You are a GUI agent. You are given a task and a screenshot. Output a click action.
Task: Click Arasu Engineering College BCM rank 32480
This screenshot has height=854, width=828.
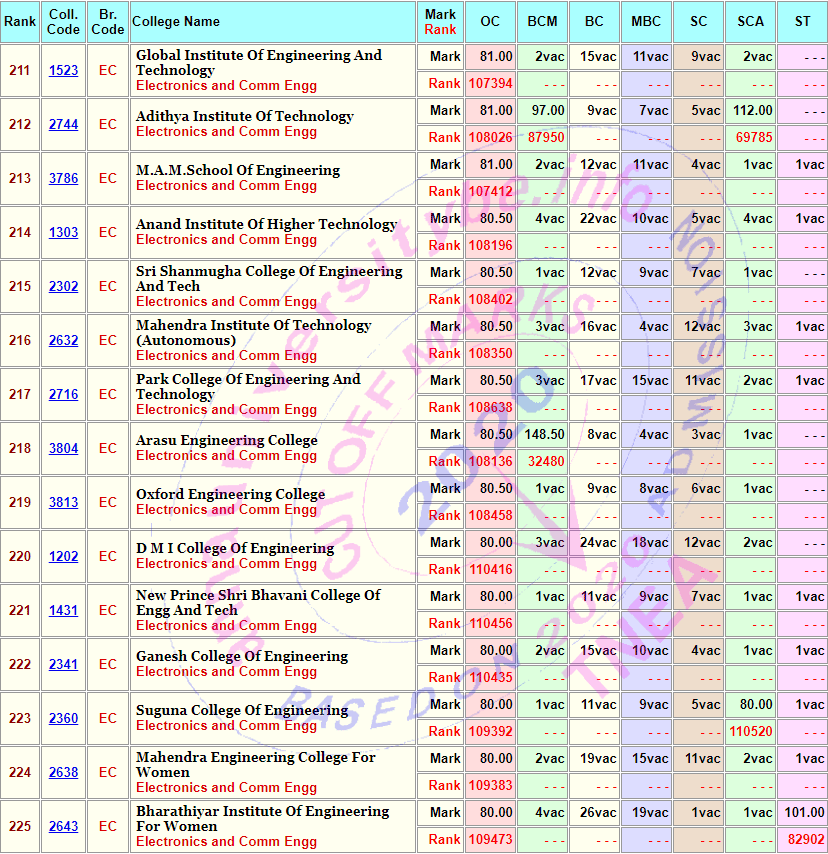tap(546, 462)
